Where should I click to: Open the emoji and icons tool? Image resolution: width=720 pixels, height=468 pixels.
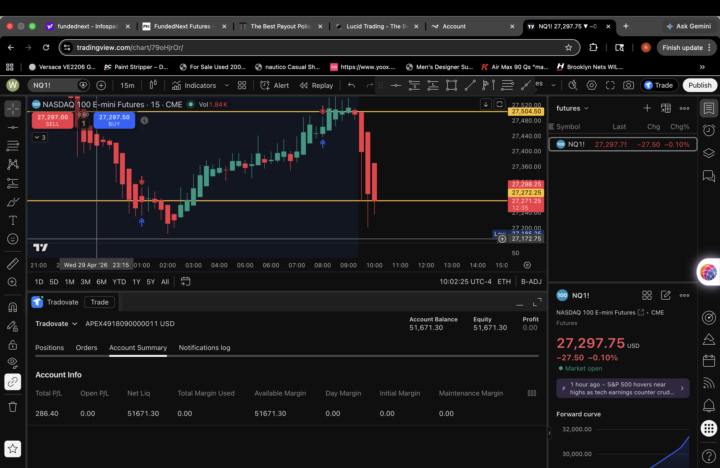tap(12, 239)
